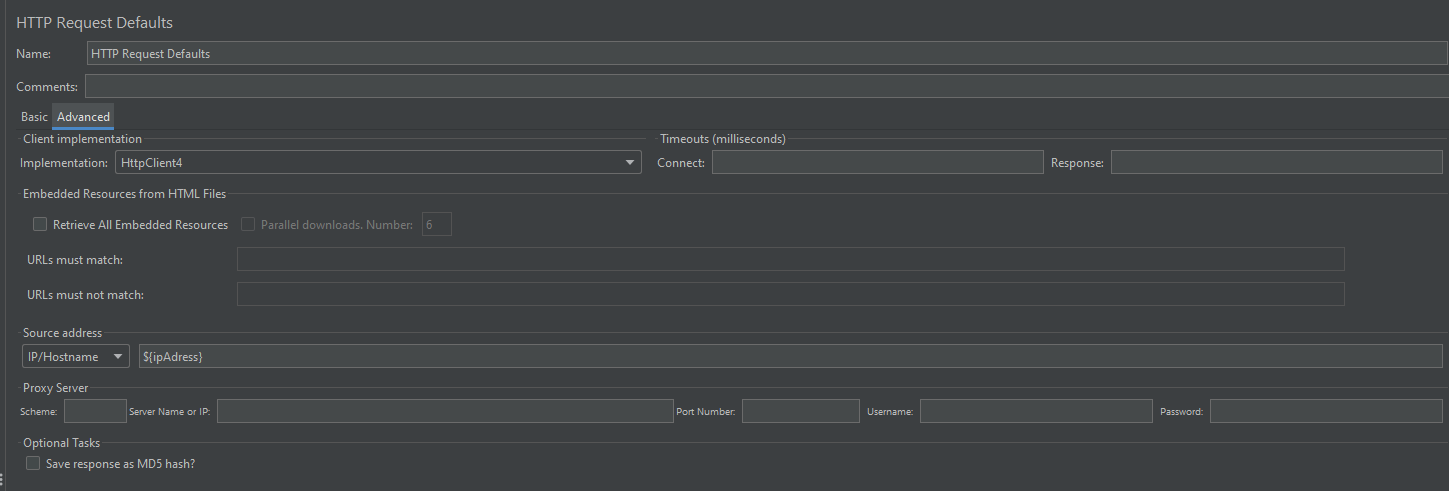
Task: Click the proxy Username field
Action: click(1036, 411)
